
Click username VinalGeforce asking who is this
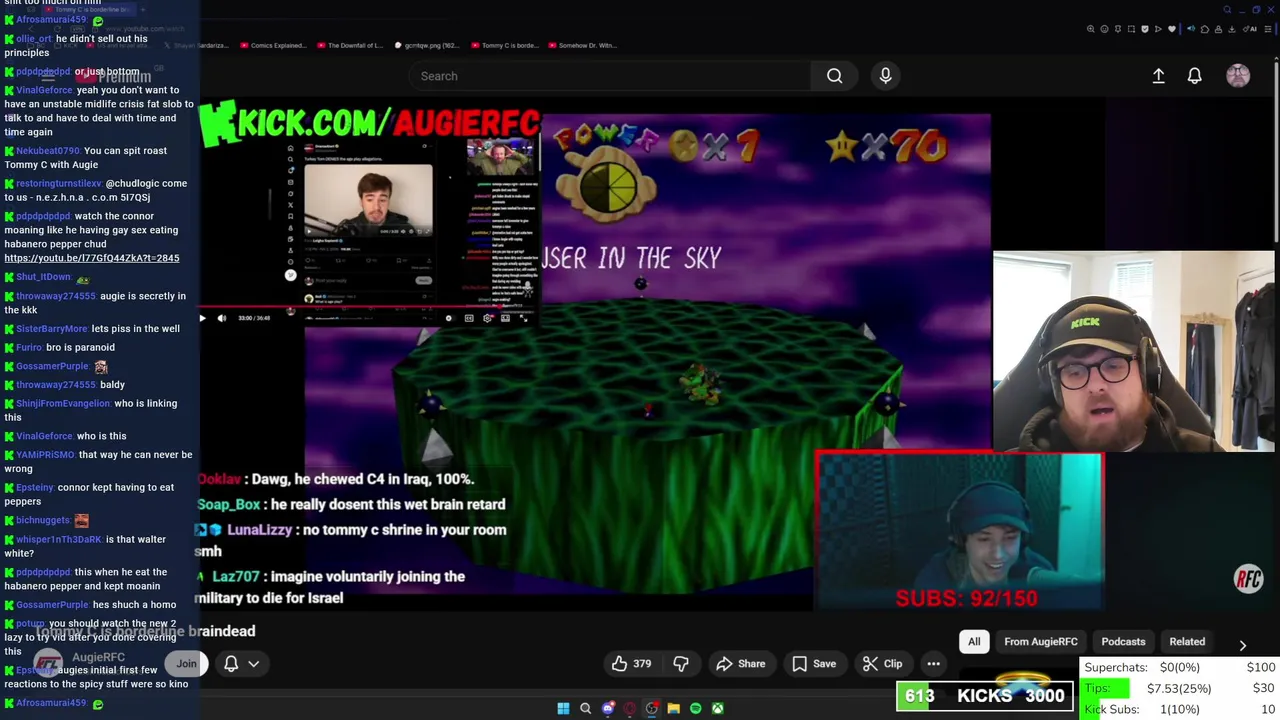tap(45, 436)
